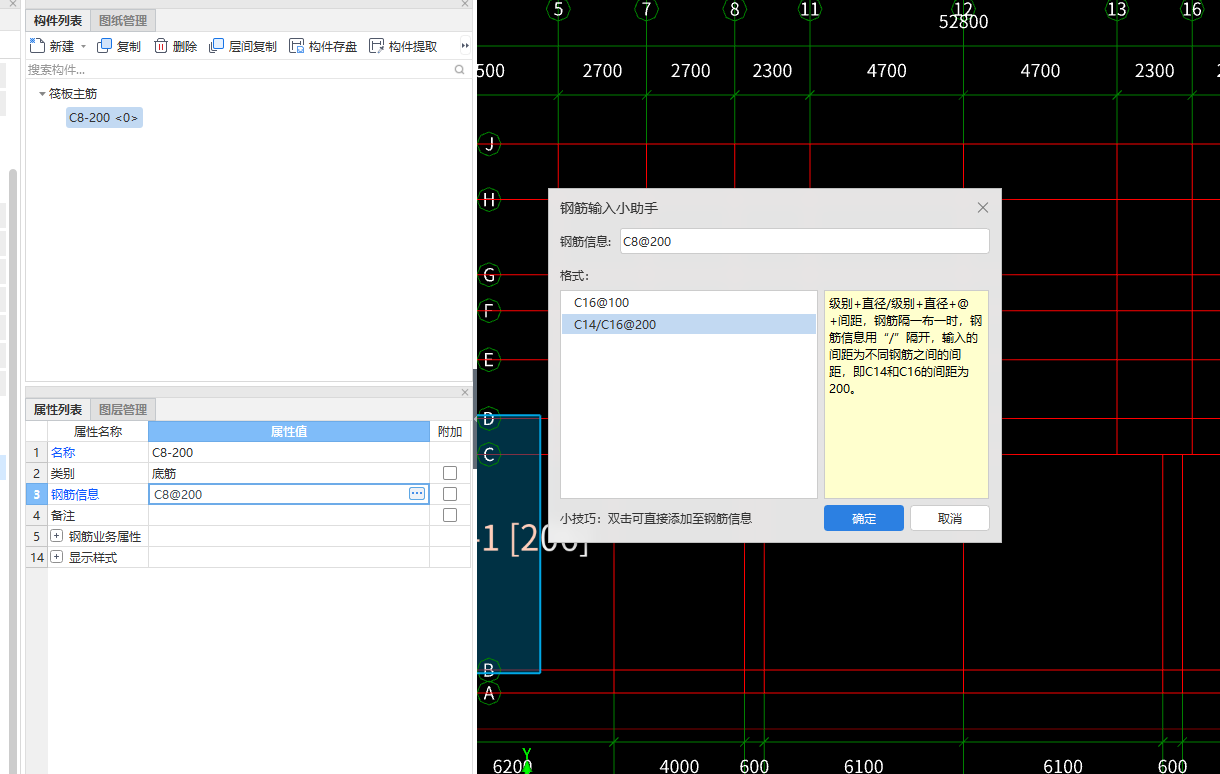Click the 附加 column header
The image size is (1220, 774).
[450, 431]
